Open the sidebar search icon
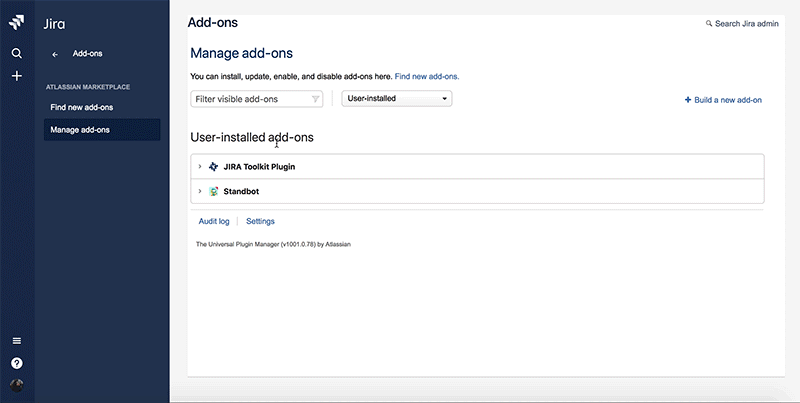This screenshot has width=800, height=403. click(17, 53)
